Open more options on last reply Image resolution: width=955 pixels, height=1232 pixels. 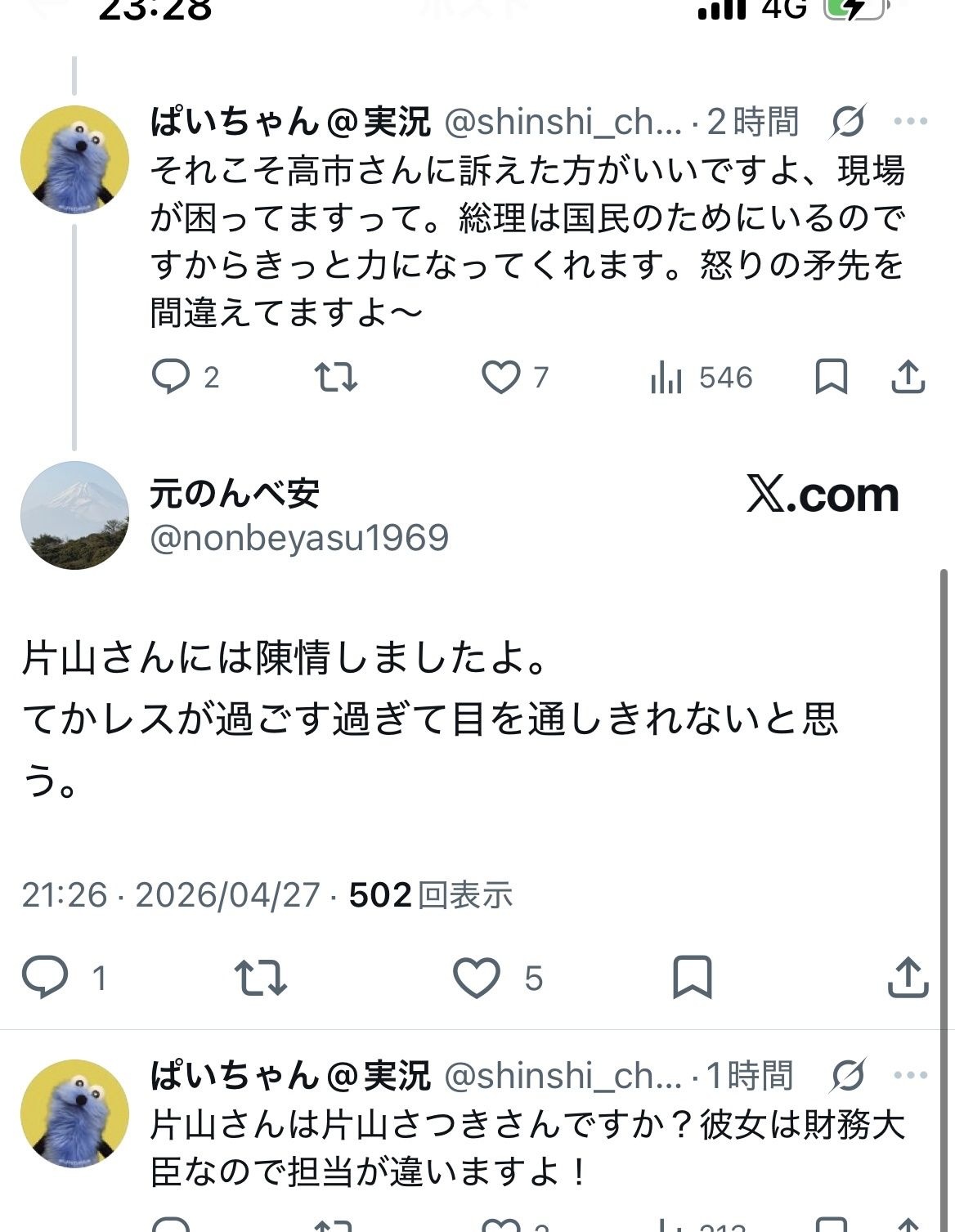point(910,1075)
